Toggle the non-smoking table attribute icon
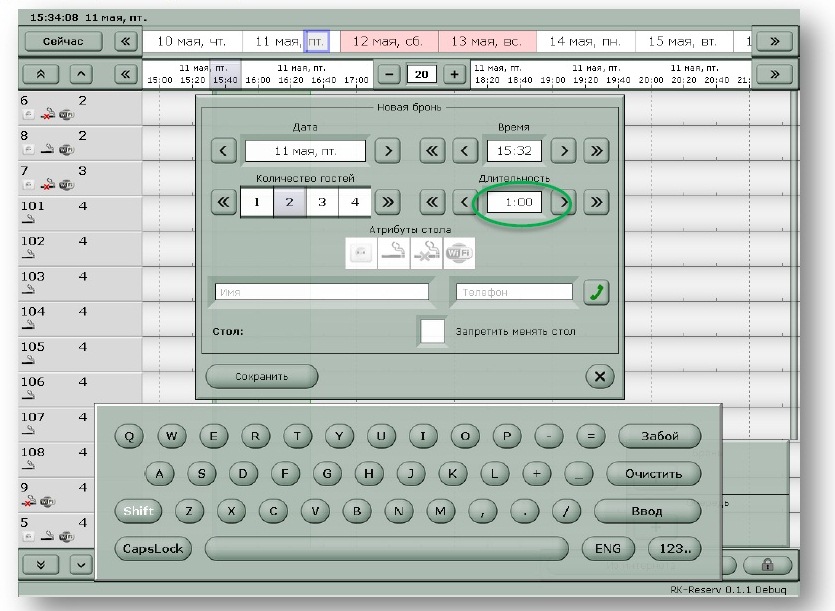835x611 pixels. 427,254
